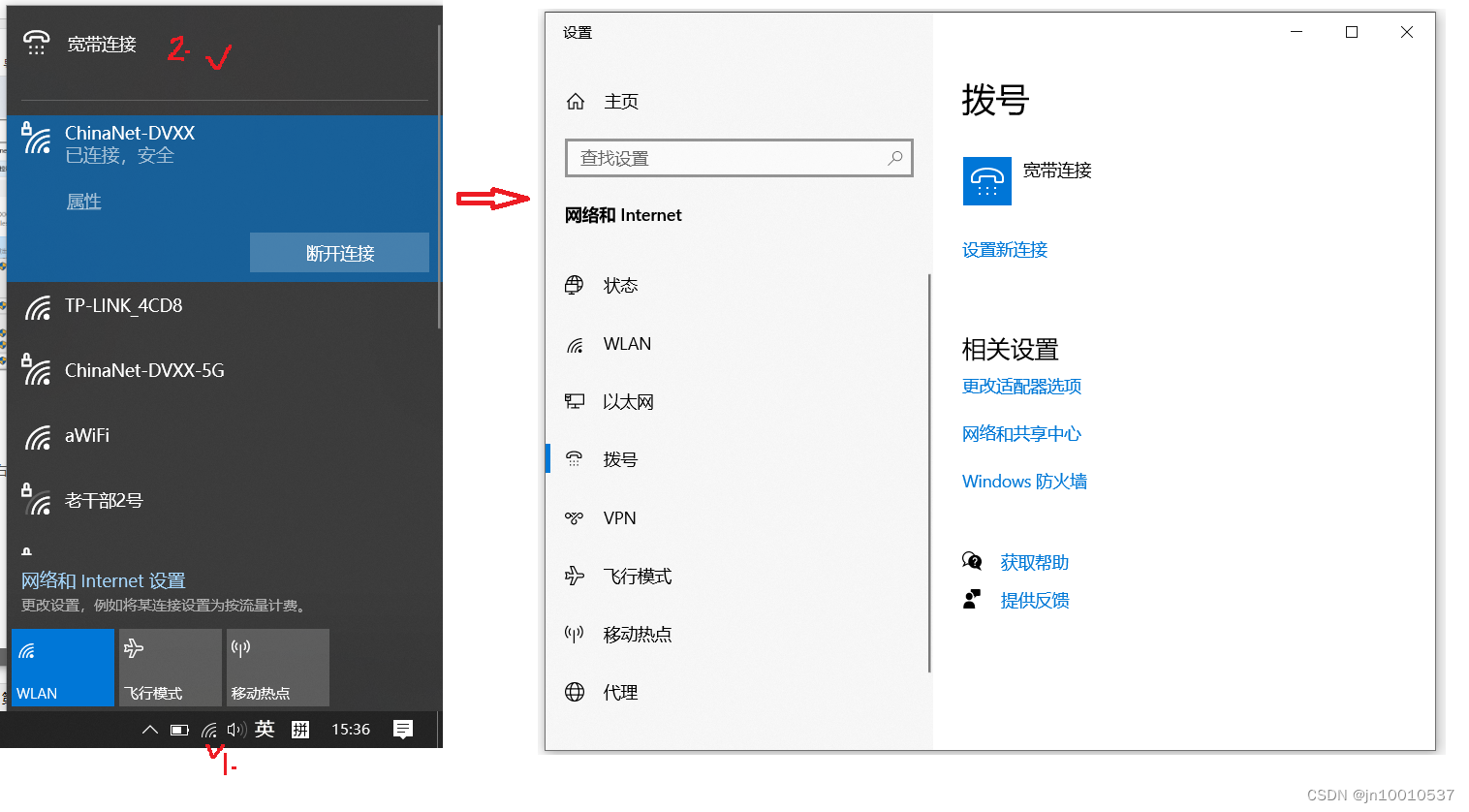Open the taskbar Wi-Fi network icon

point(209,730)
